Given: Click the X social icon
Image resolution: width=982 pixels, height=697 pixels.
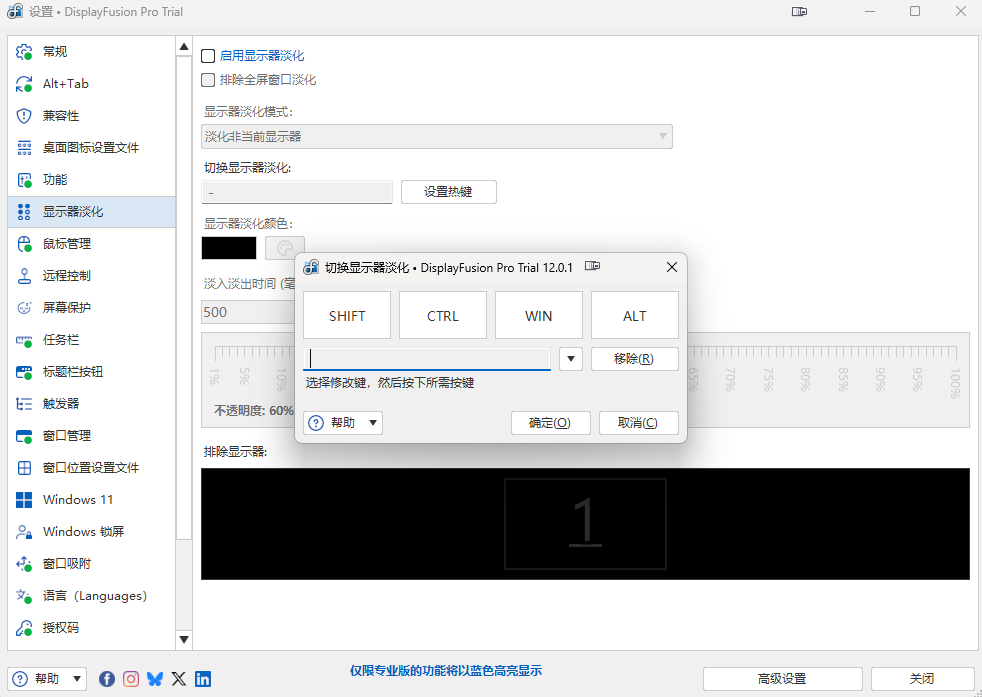Looking at the screenshot, I should (x=179, y=679).
